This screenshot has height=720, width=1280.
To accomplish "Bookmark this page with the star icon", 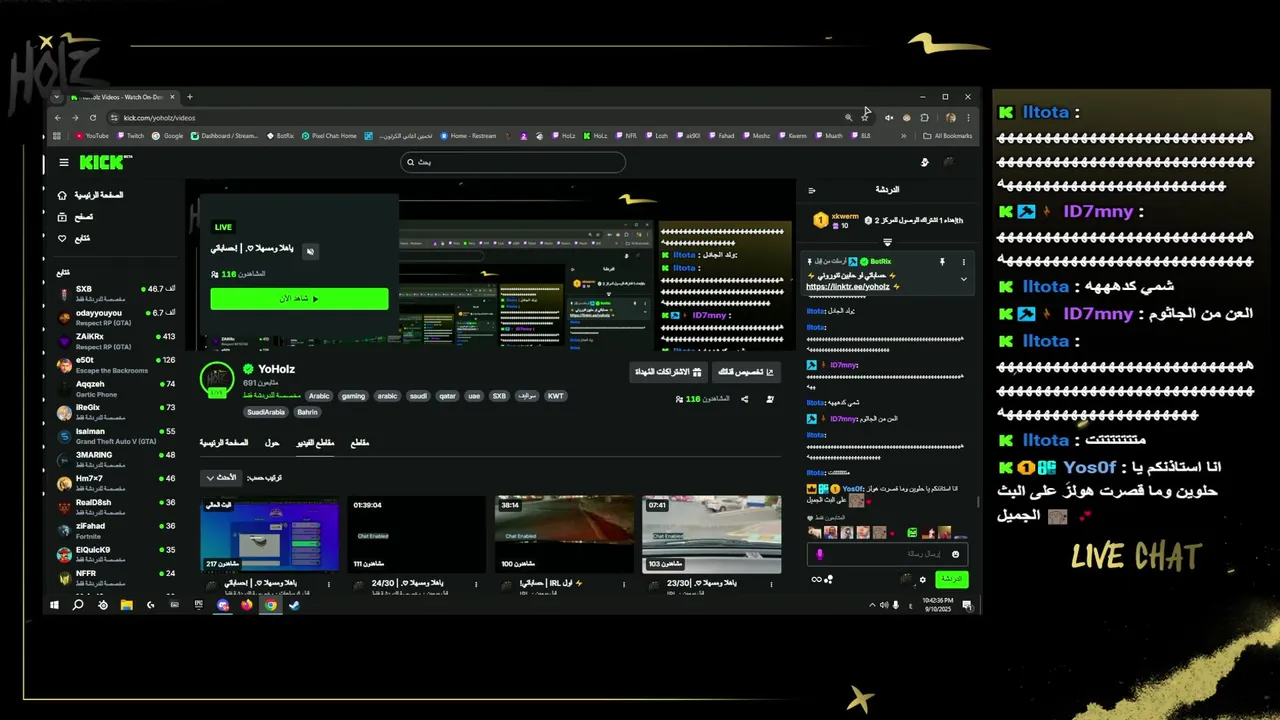I will [x=866, y=118].
